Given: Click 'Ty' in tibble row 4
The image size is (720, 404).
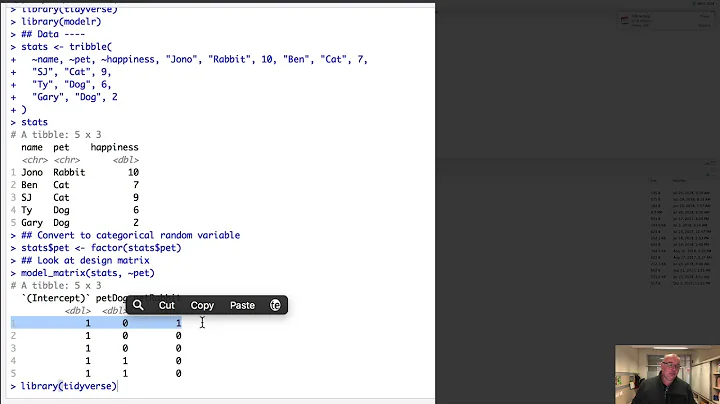Looking at the screenshot, I should click(27, 210).
